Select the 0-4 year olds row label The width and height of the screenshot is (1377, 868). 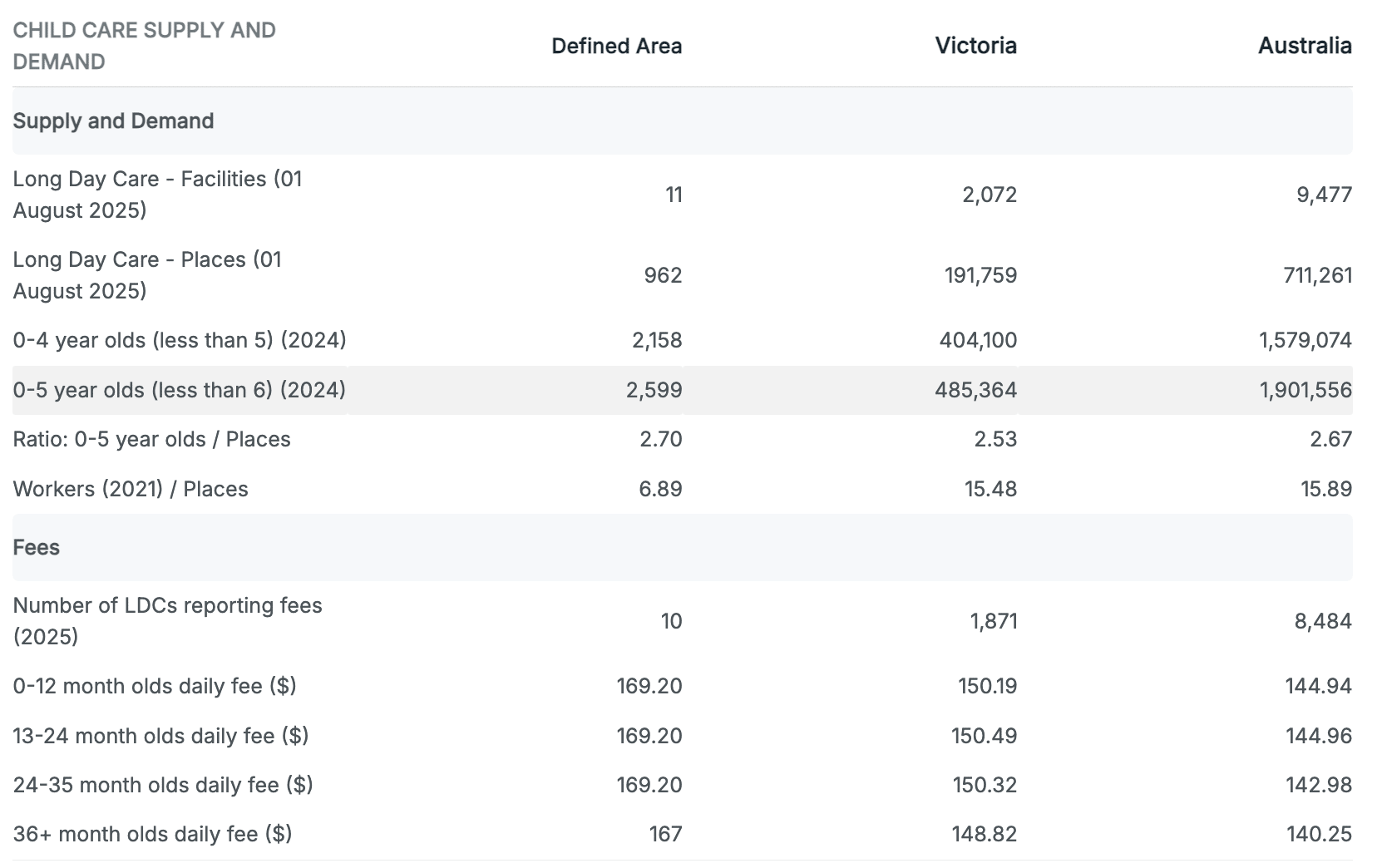click(x=180, y=340)
